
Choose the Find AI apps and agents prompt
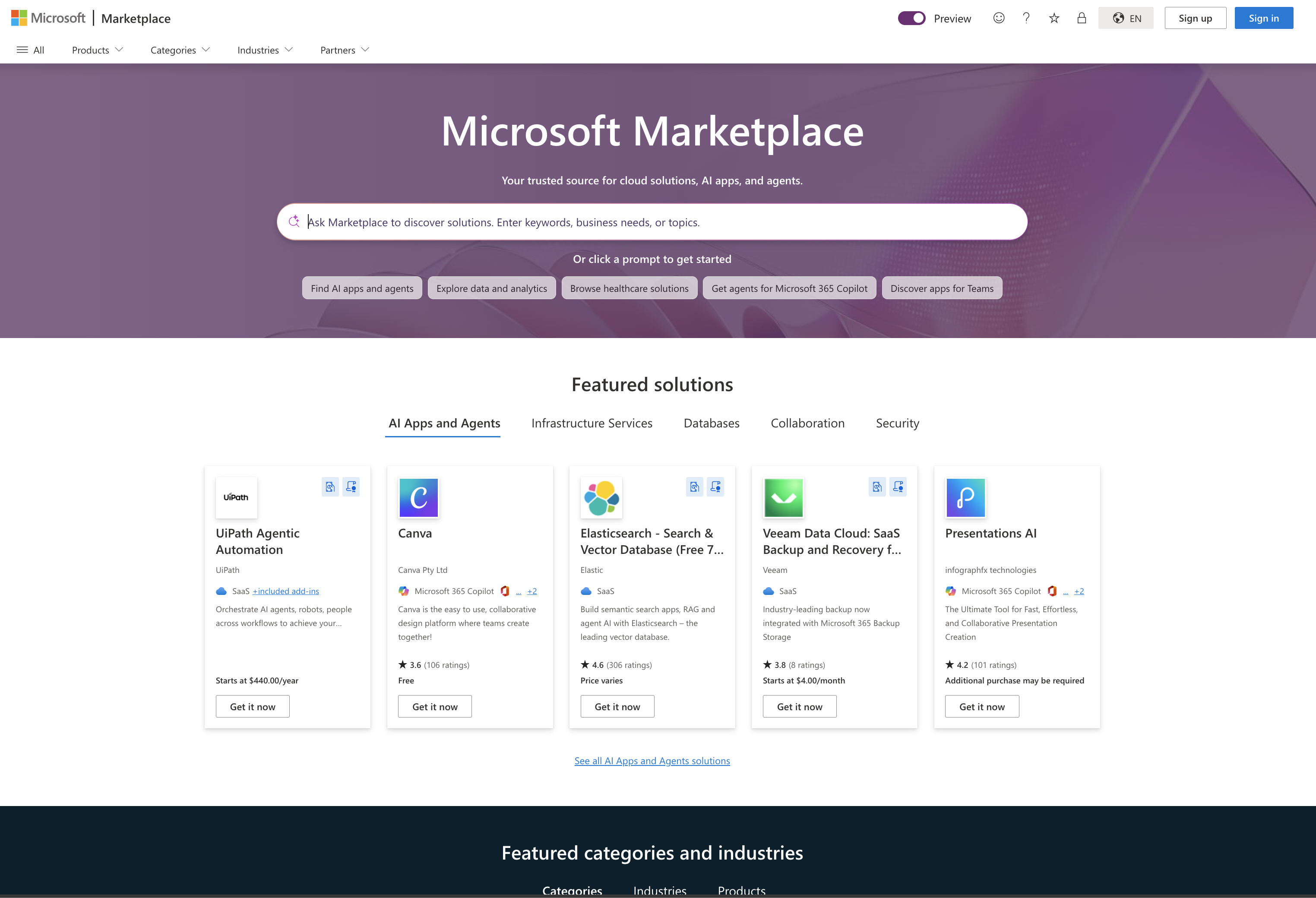pos(362,288)
